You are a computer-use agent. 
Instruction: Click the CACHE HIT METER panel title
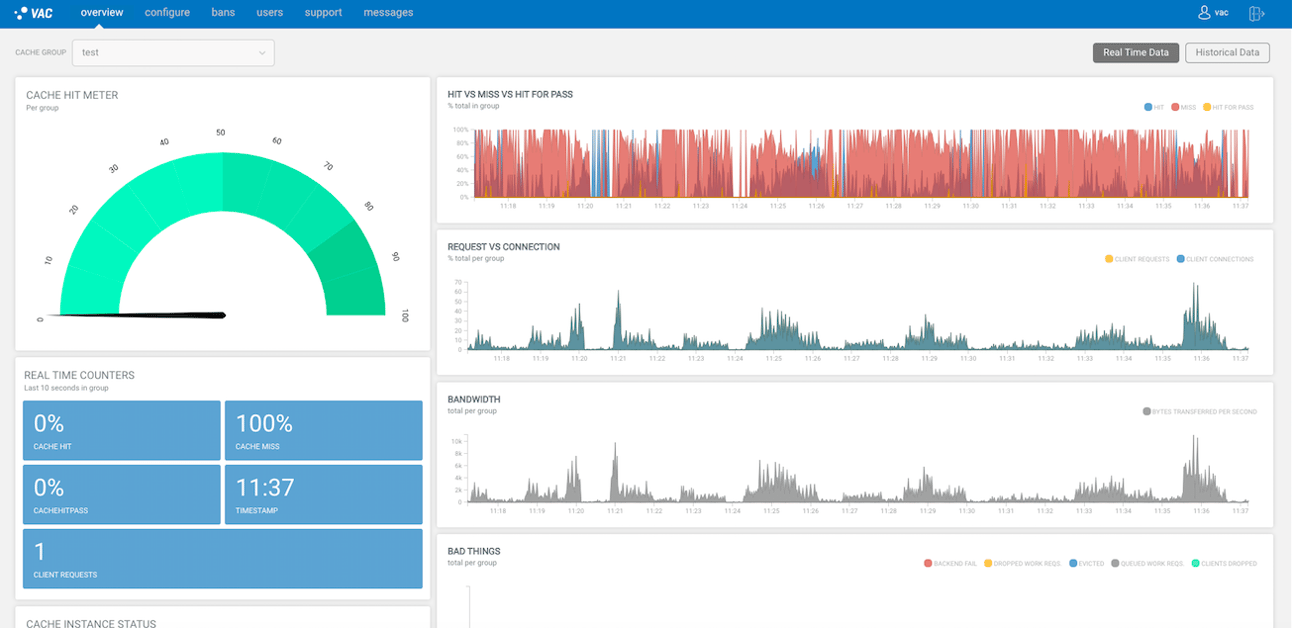[x=72, y=96]
